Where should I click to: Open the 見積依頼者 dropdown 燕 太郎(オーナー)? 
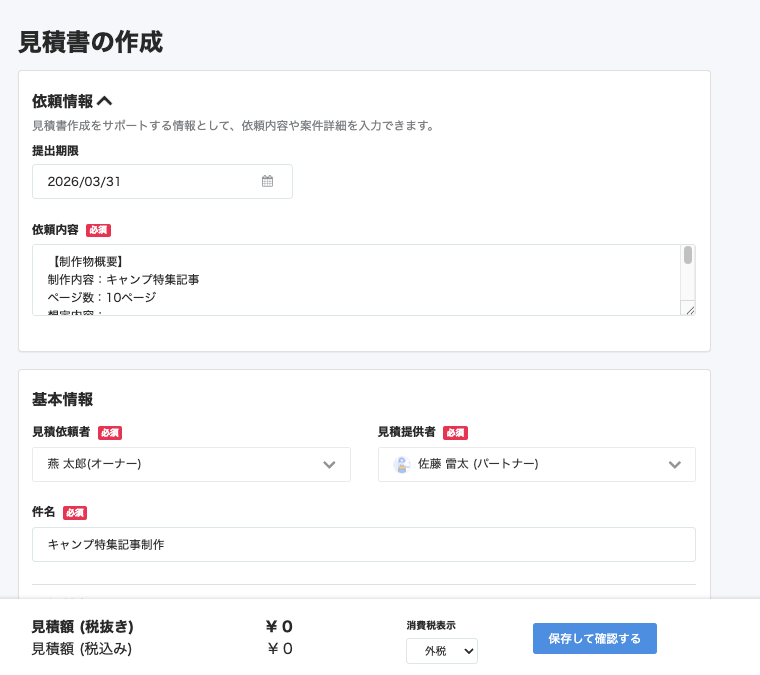(x=191, y=464)
